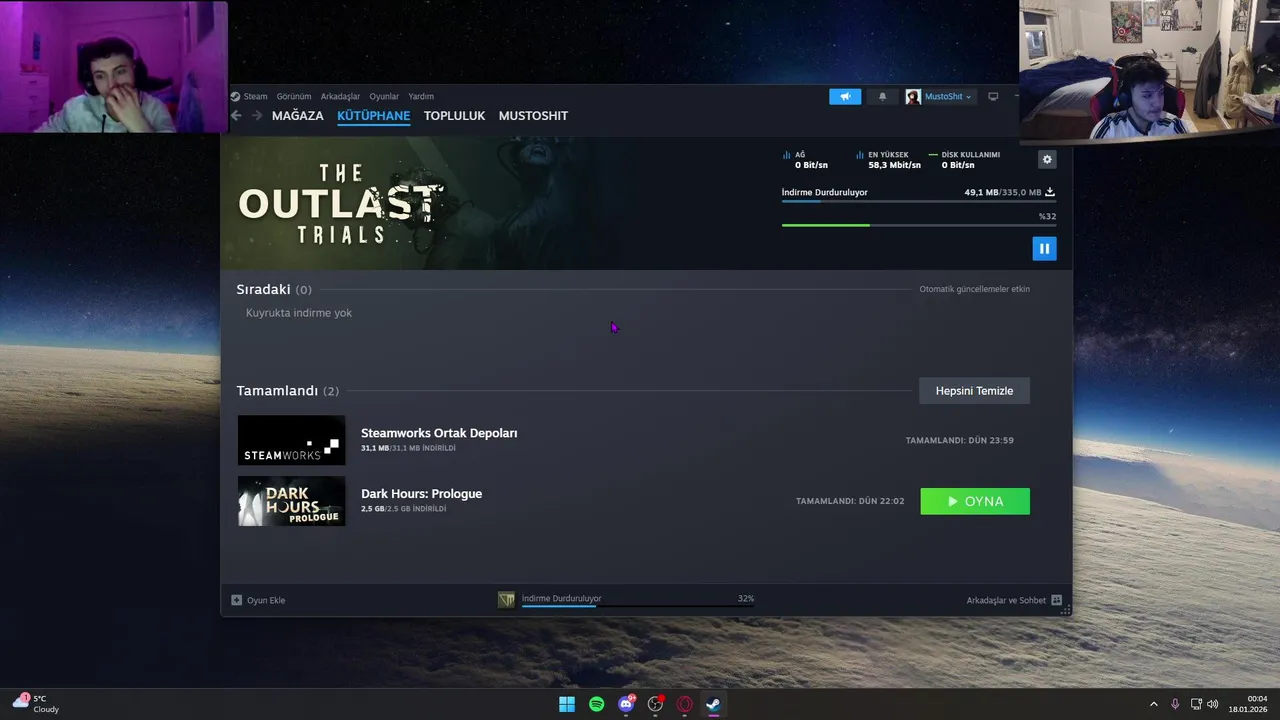
Task: Click the game icon in bottom status bar
Action: click(506, 599)
